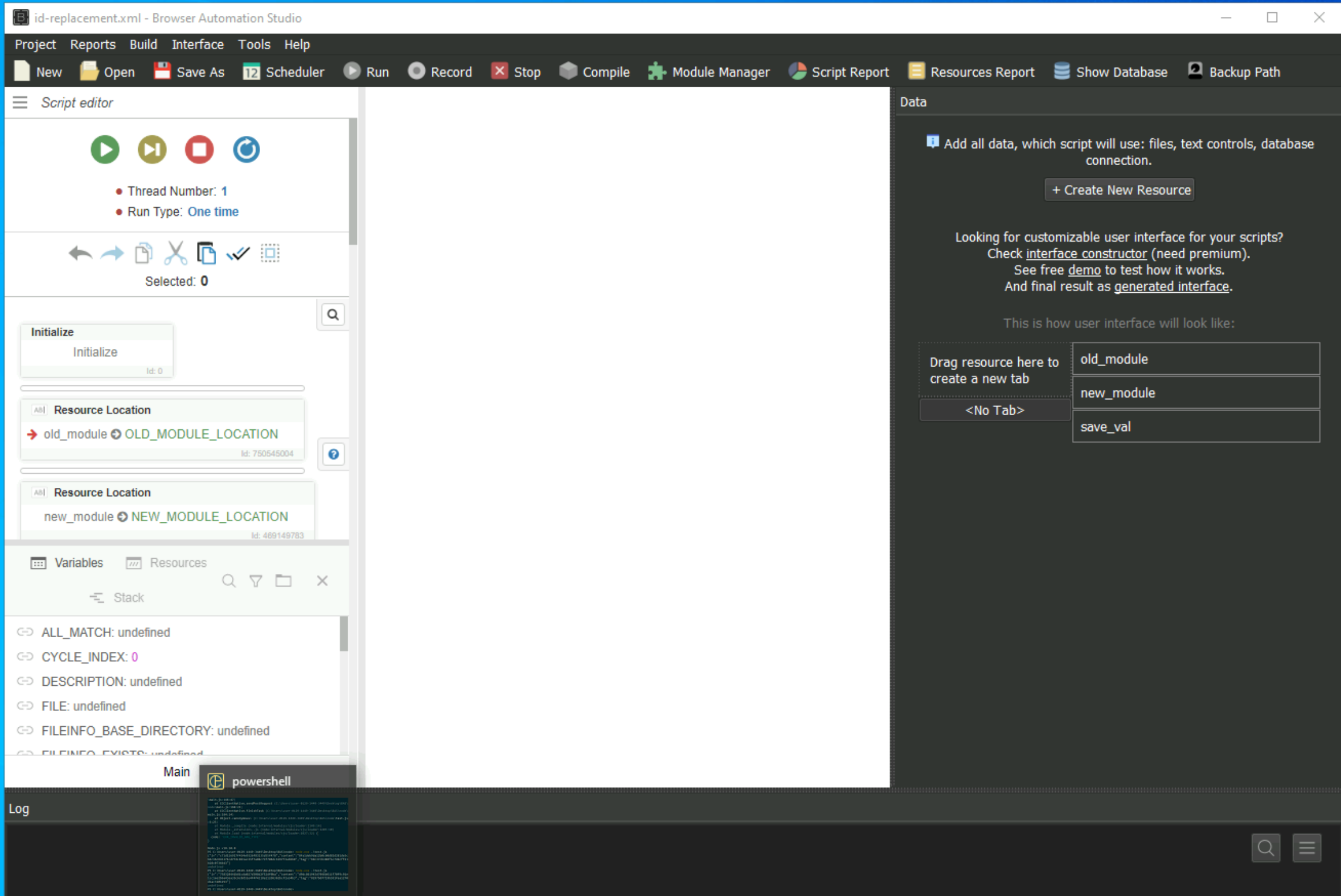The width and height of the screenshot is (1341, 896).
Task: Click the question mark help icon
Action: [x=333, y=454]
